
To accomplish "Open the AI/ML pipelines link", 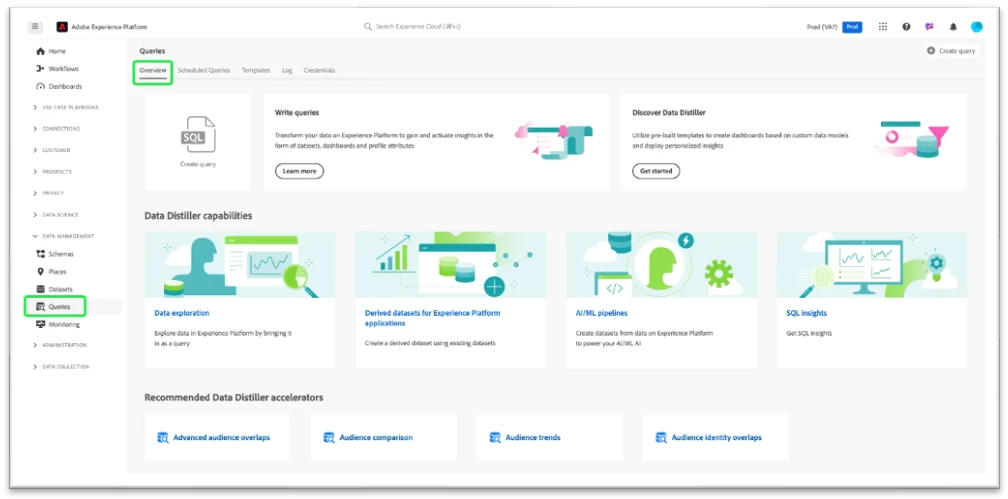I will coord(601,313).
